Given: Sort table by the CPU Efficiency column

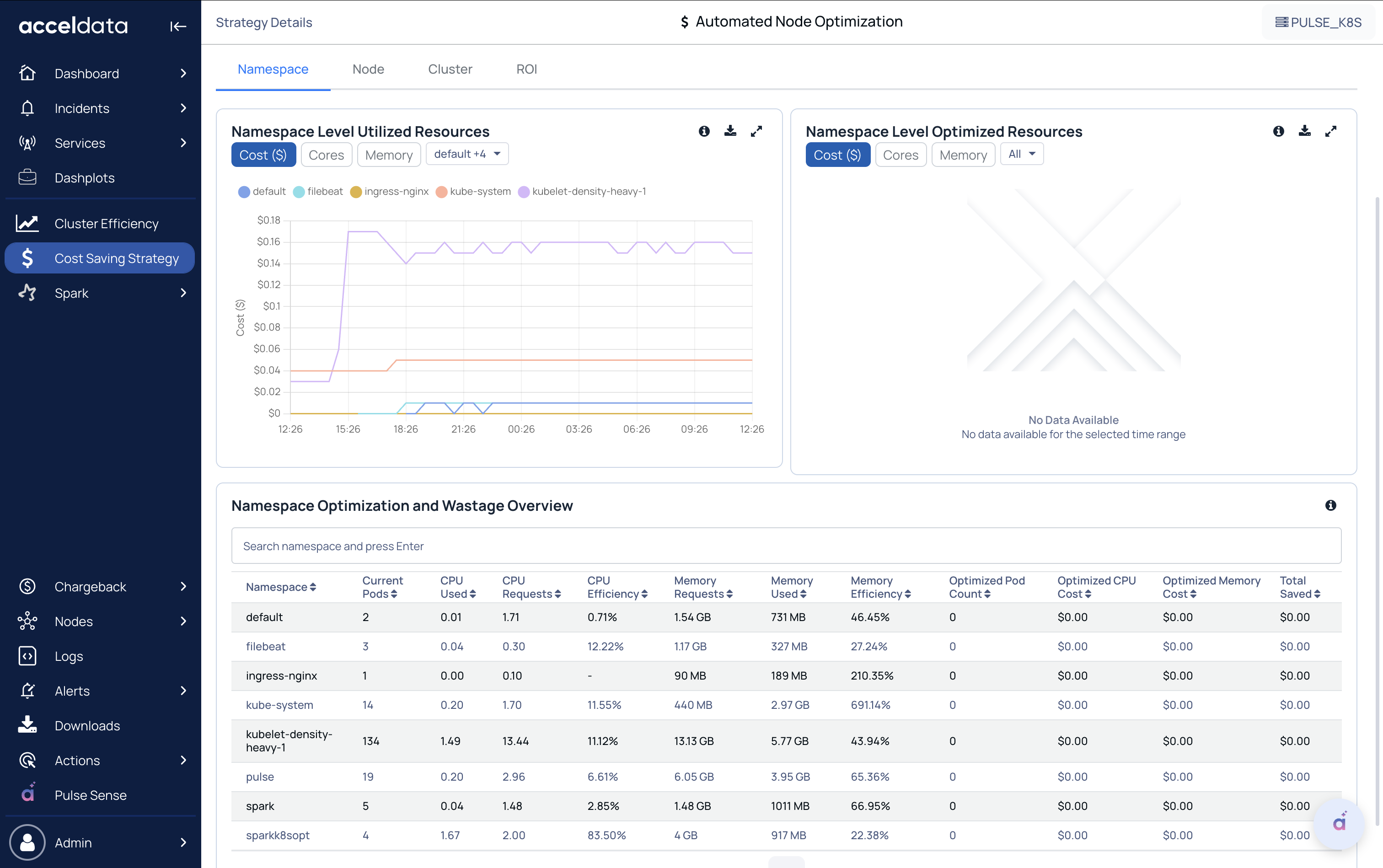Looking at the screenshot, I should coord(617,587).
